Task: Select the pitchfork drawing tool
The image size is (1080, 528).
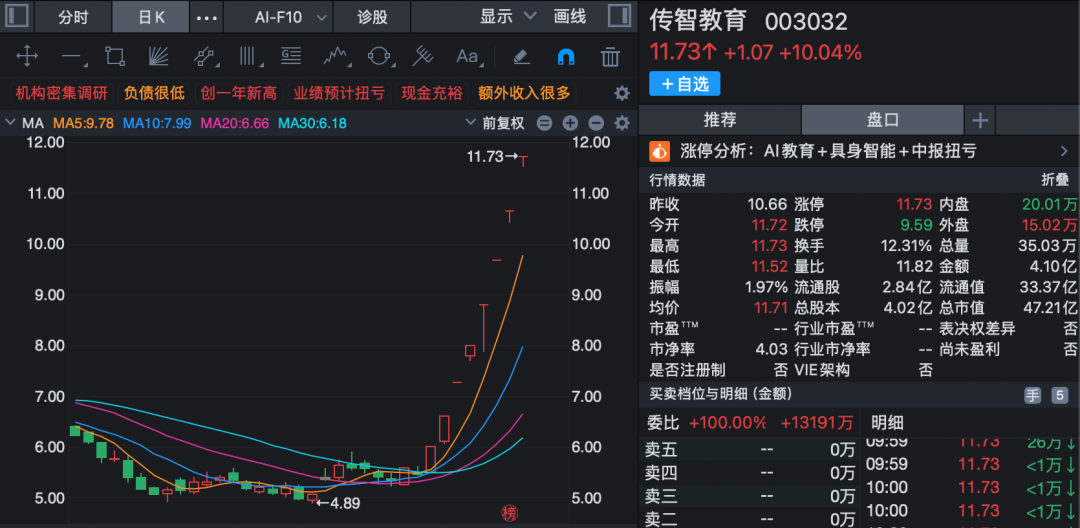Action: (422, 56)
